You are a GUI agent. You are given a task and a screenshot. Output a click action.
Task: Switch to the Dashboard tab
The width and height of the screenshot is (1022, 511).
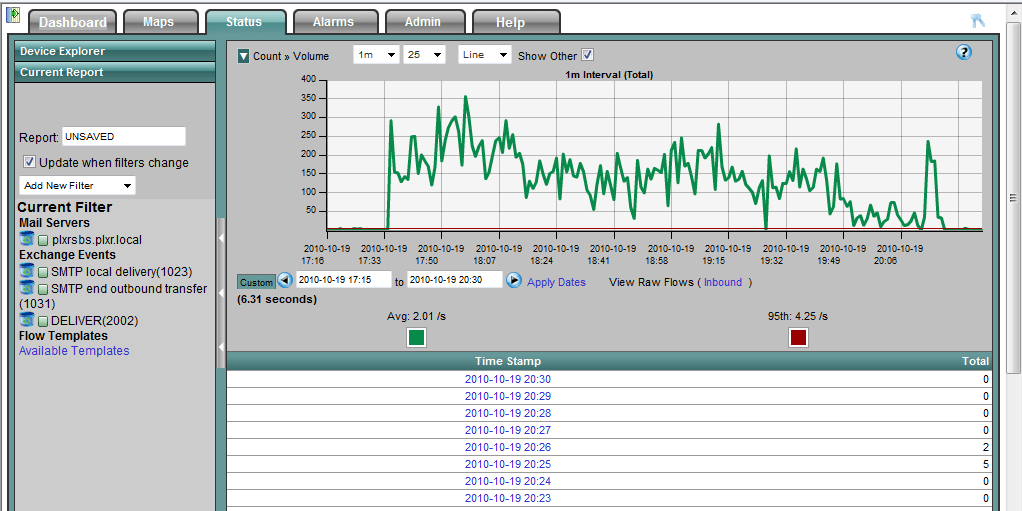coord(73,22)
